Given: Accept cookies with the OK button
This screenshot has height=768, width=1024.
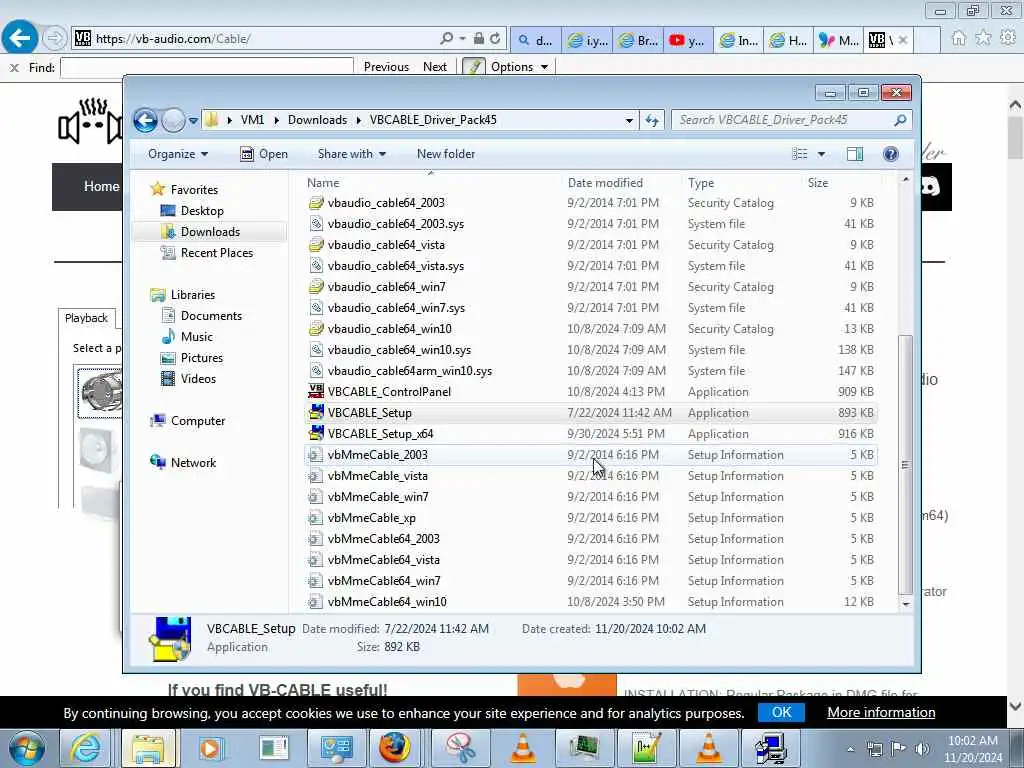Looking at the screenshot, I should pos(781,712).
